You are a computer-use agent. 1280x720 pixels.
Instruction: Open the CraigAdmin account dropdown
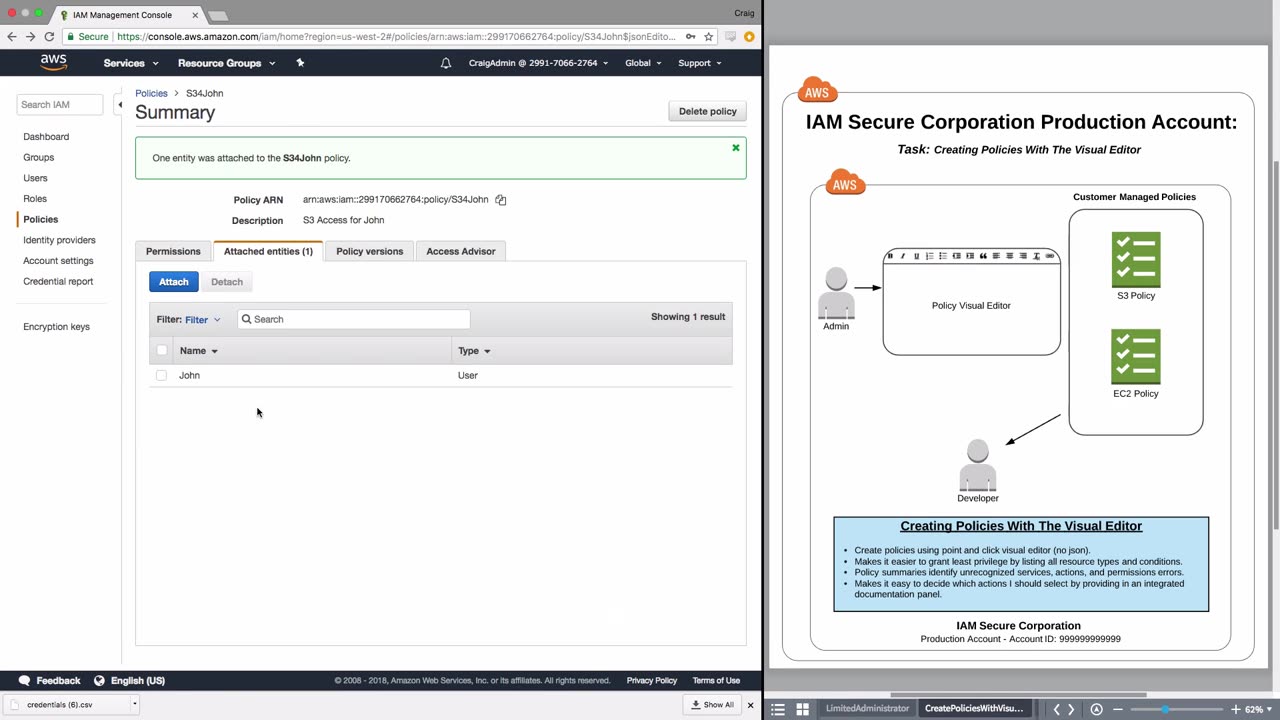click(538, 63)
